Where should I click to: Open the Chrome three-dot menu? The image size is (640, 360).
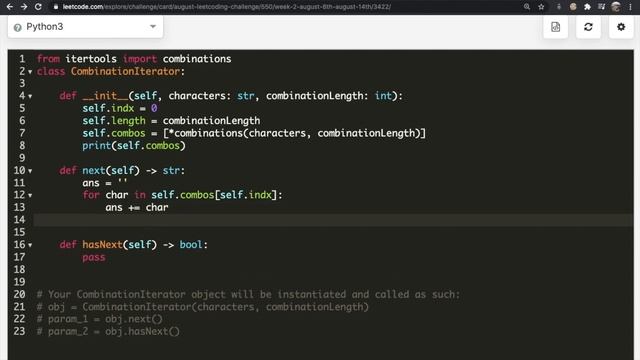[631, 7]
